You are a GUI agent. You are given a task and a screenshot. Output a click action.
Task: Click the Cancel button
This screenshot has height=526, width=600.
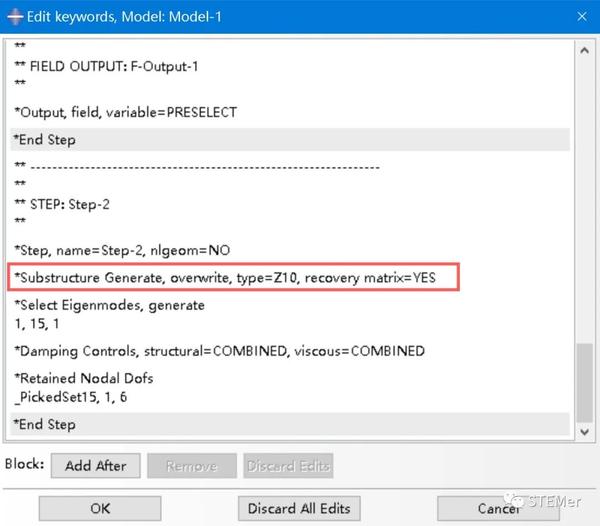[x=498, y=508]
